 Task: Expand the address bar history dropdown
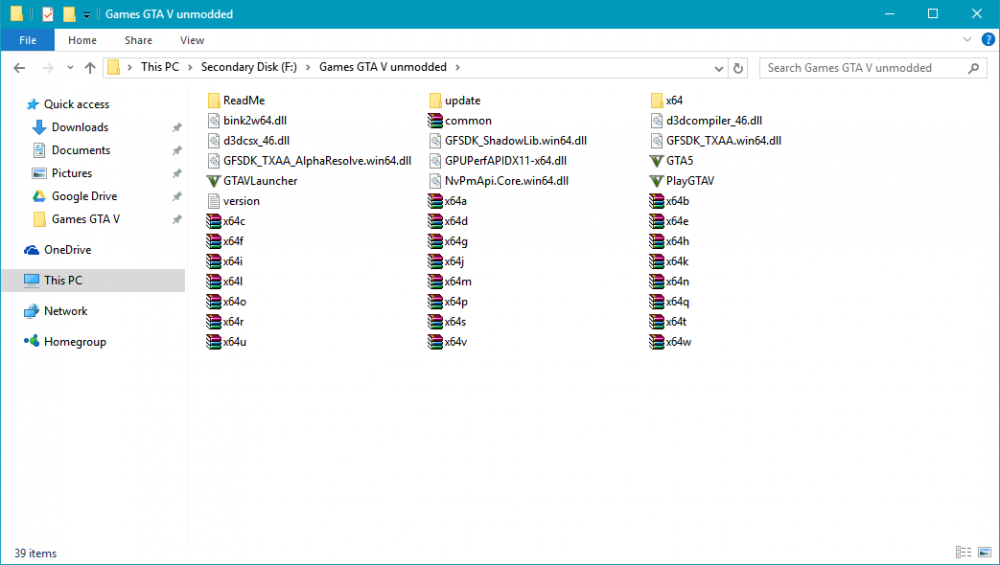pos(719,68)
